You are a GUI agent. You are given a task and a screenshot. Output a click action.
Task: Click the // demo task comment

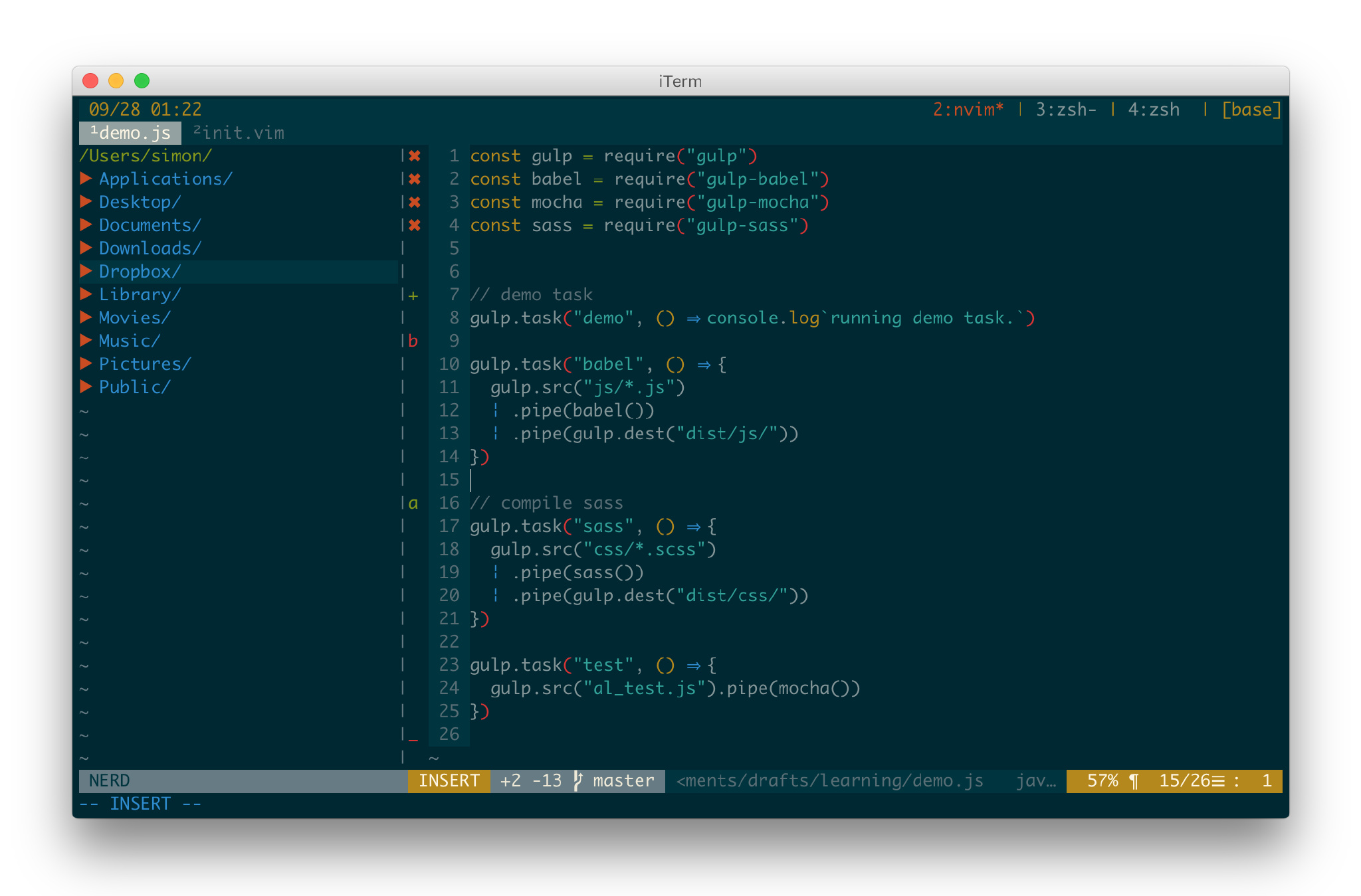pyautogui.click(x=531, y=294)
